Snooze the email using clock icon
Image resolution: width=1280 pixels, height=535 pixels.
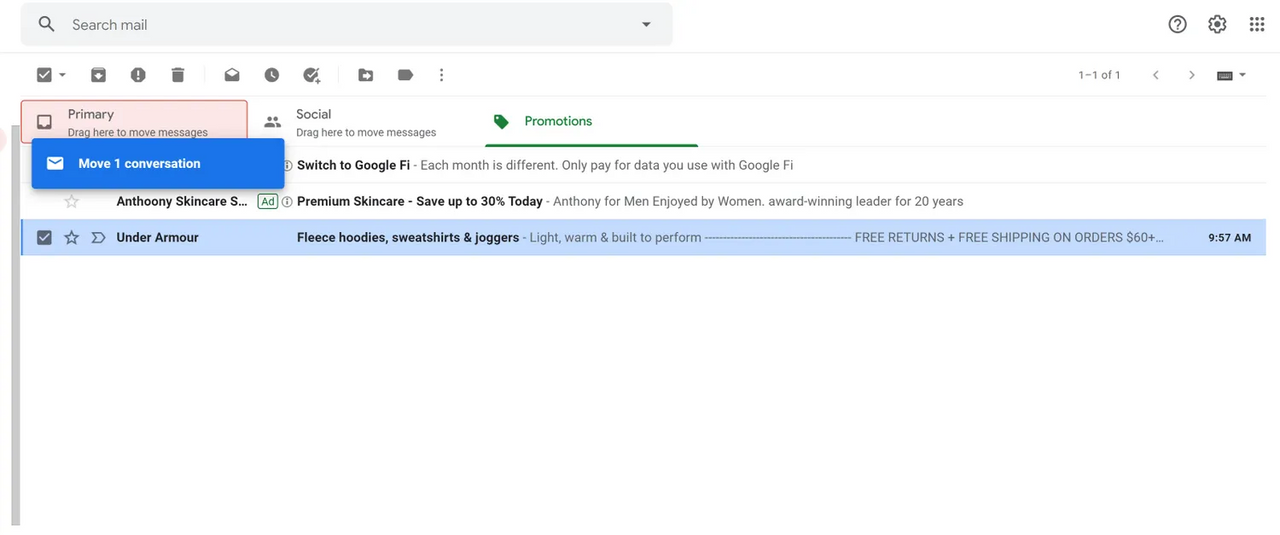click(x=272, y=75)
